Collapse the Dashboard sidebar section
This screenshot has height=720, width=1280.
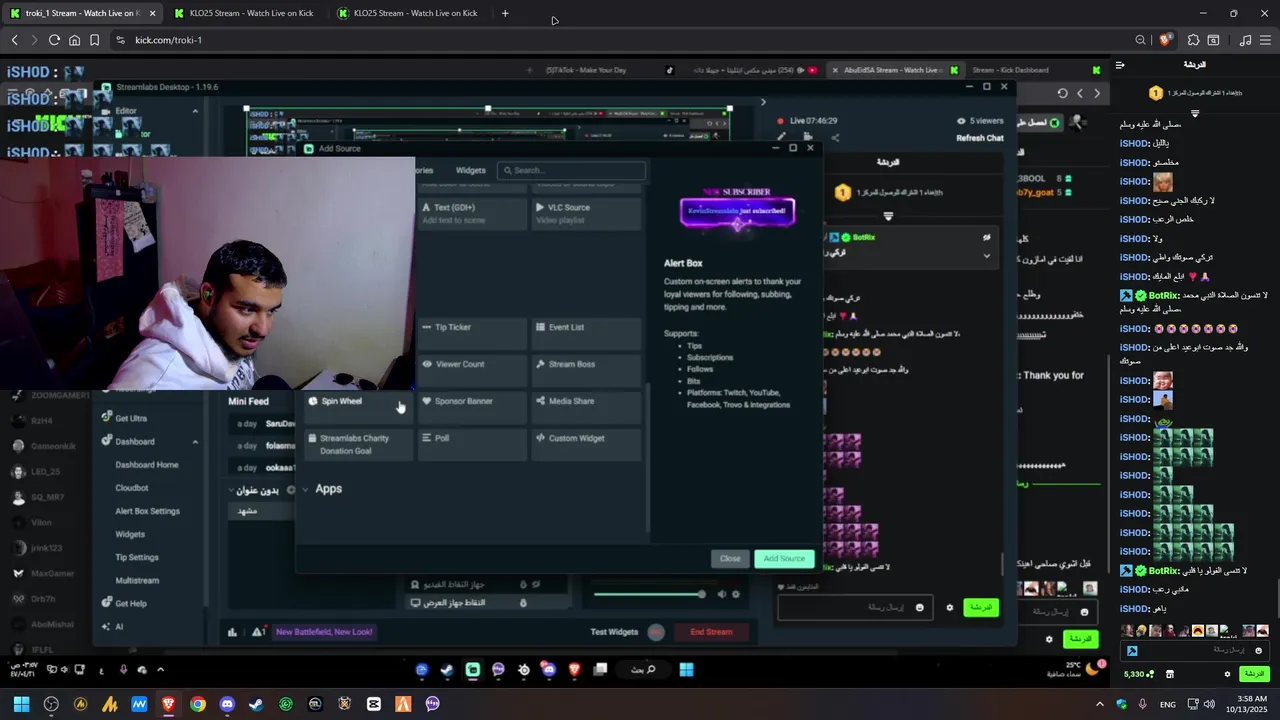(x=195, y=442)
